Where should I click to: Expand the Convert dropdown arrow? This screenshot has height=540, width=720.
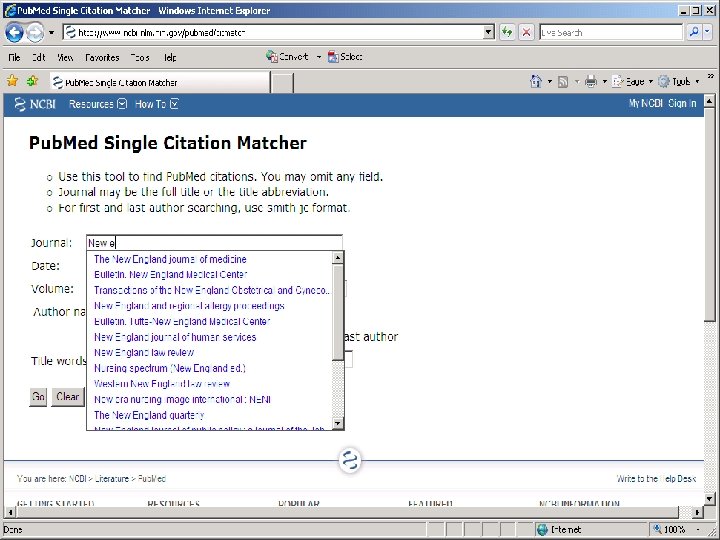pos(319,57)
